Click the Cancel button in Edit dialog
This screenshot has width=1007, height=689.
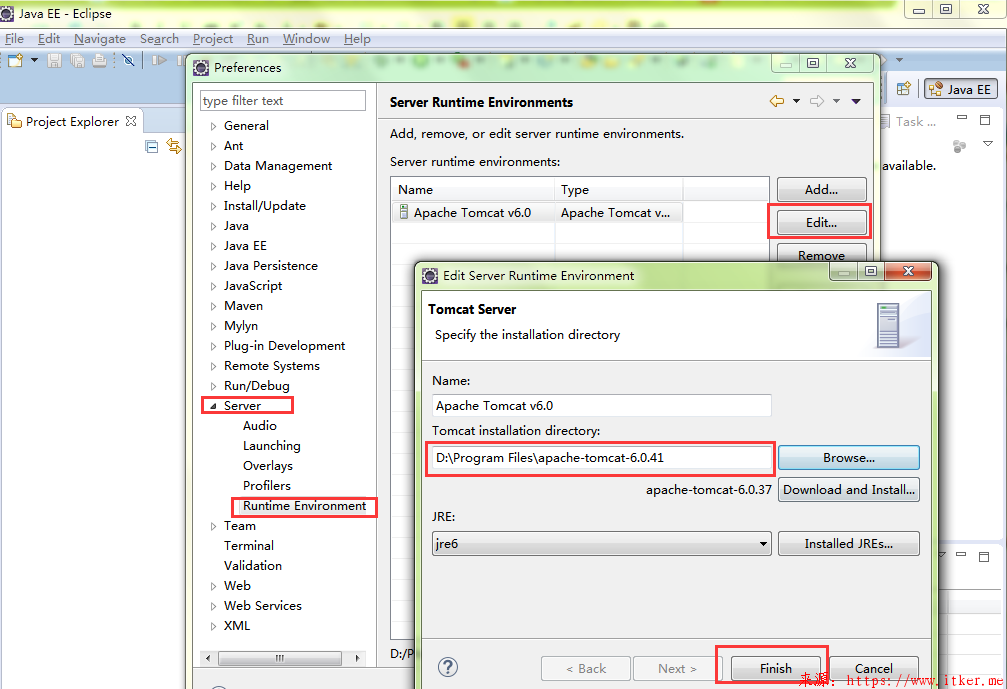(x=873, y=668)
